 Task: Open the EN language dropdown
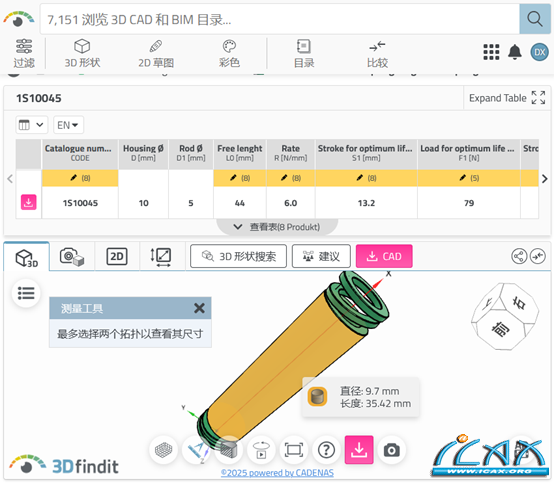click(68, 125)
